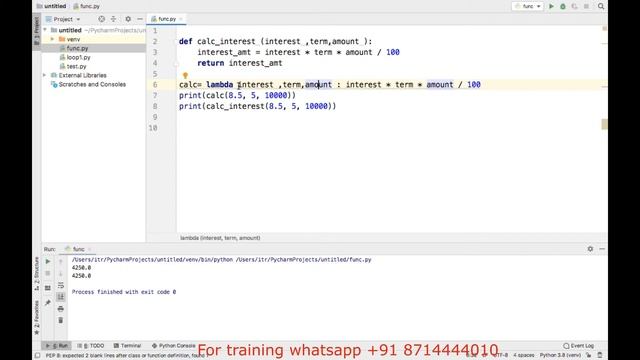Open the Event Log
This screenshot has height=360, width=640.
click(x=579, y=346)
